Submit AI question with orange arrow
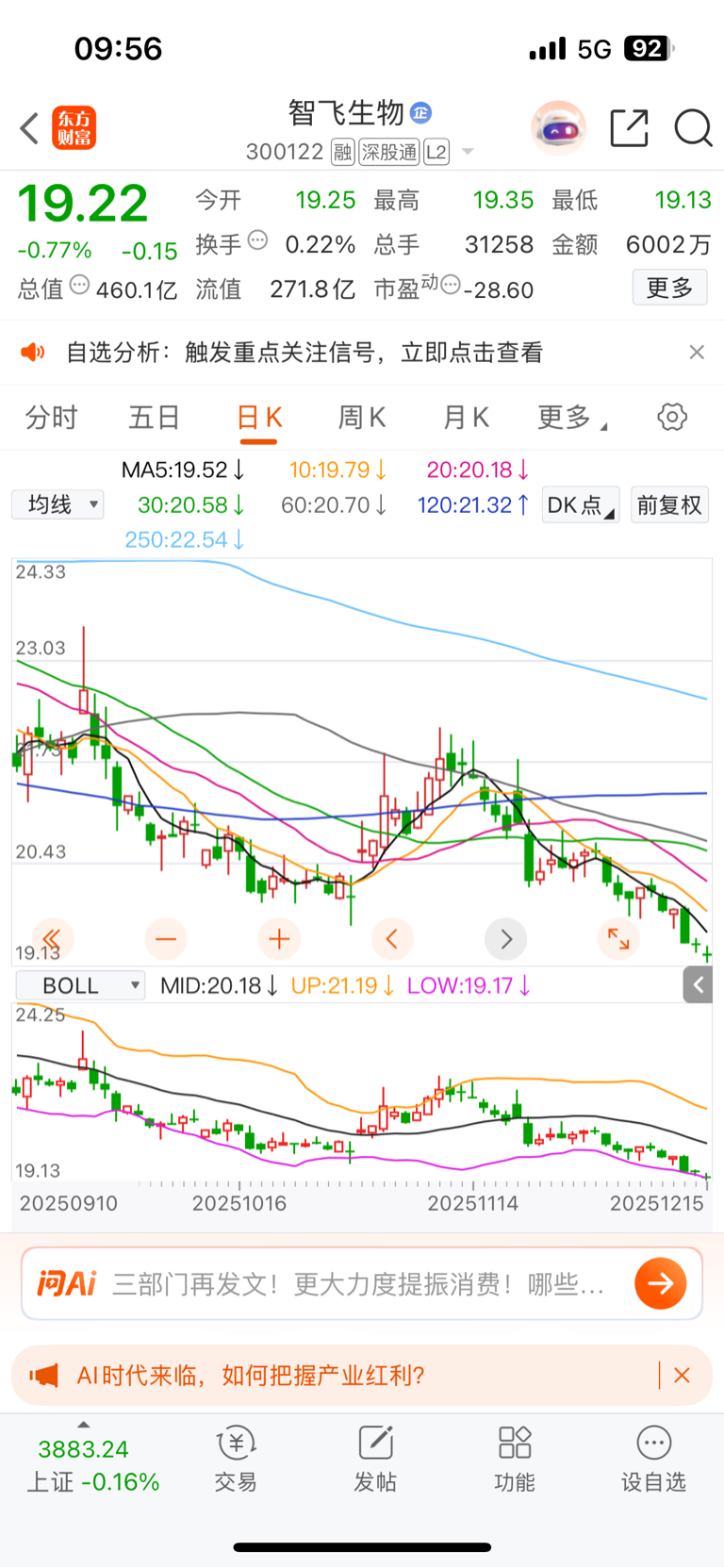 coord(660,1283)
